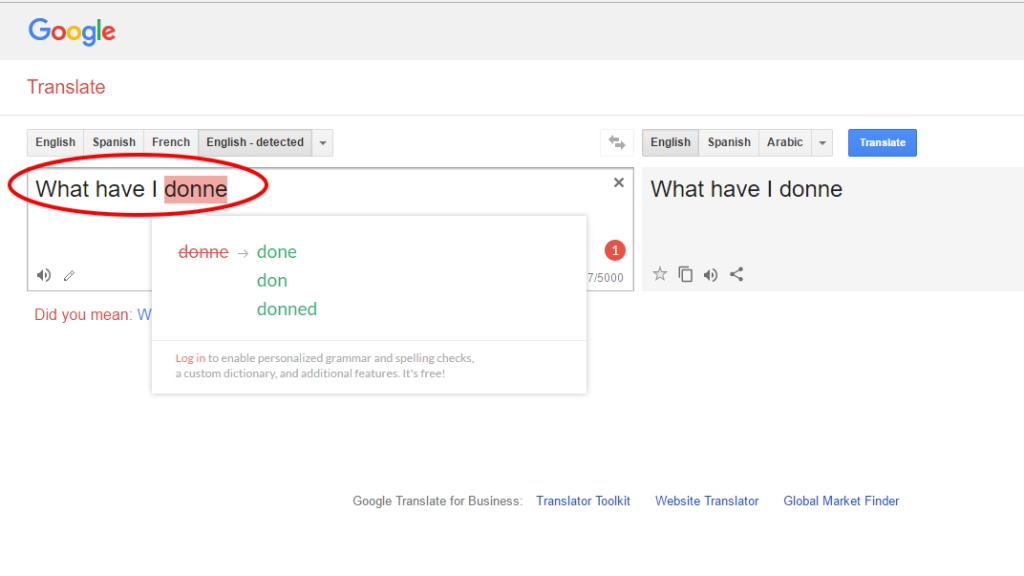This screenshot has width=1024, height=576.
Task: Click the Translate page title link
Action: [x=66, y=87]
